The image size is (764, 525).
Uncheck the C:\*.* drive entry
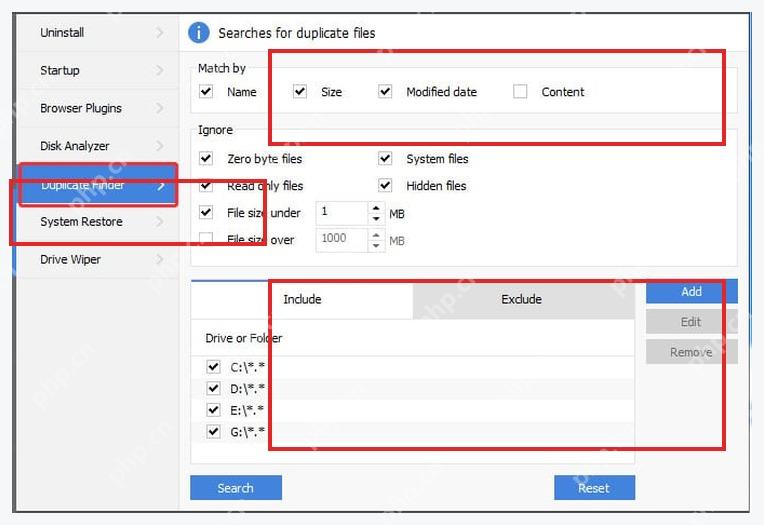pyautogui.click(x=213, y=367)
